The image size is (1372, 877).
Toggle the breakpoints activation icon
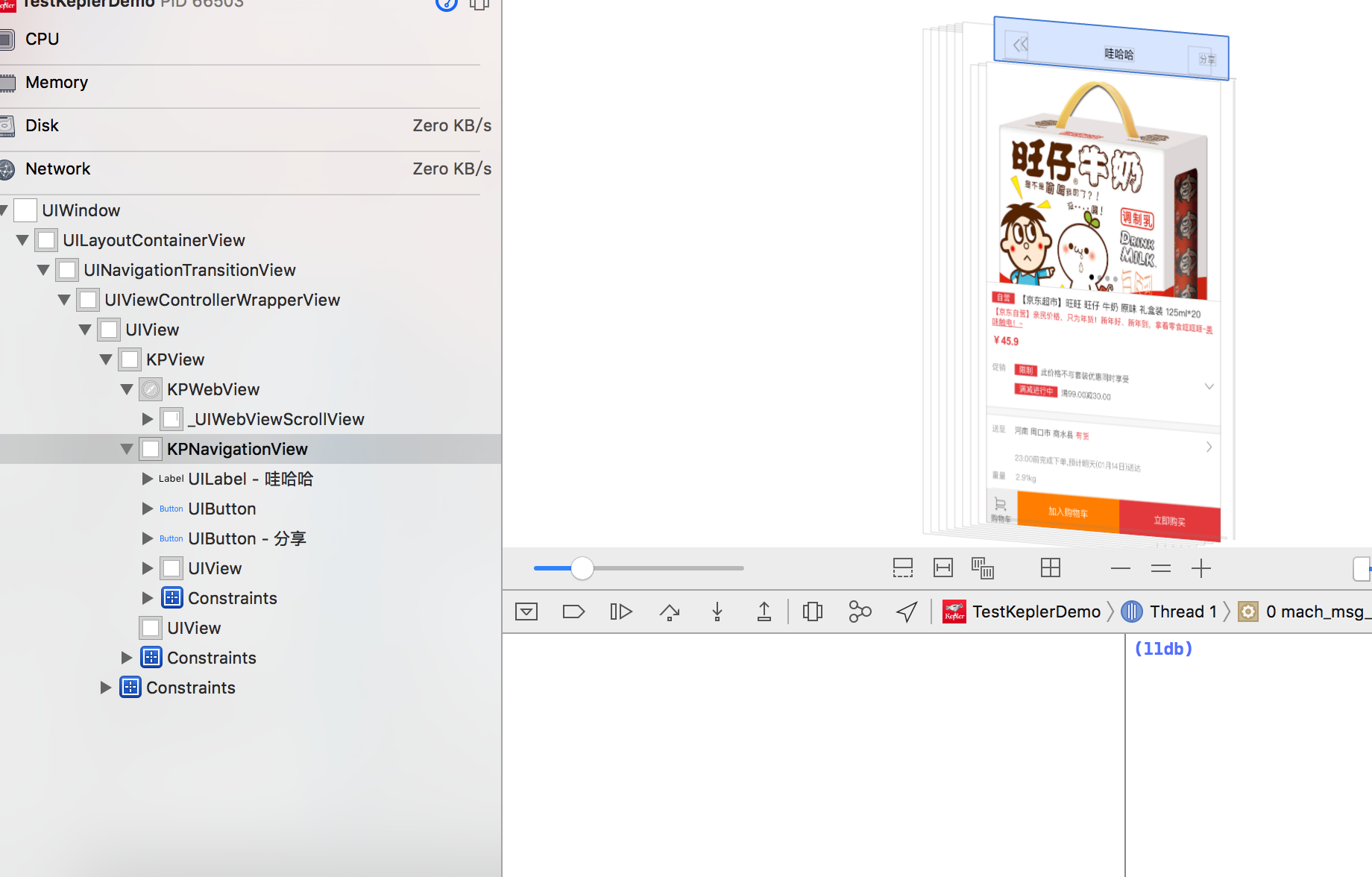(x=573, y=612)
